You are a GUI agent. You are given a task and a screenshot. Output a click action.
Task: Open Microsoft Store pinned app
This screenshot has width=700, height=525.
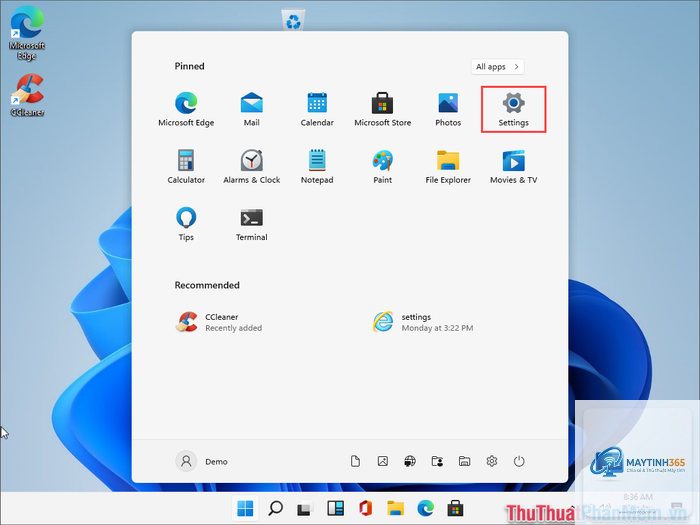[x=383, y=109]
